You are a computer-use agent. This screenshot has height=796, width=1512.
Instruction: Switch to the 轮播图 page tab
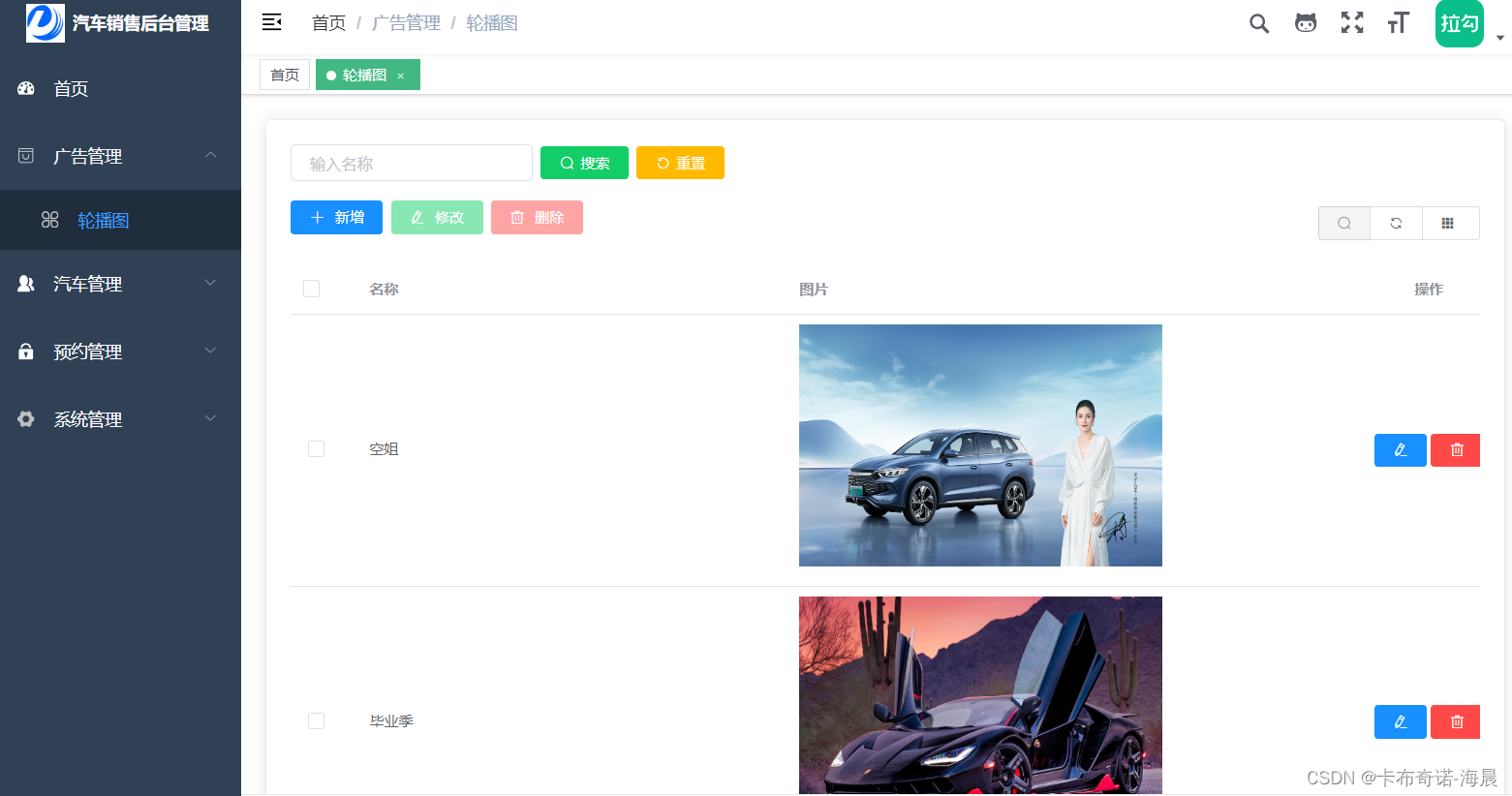(368, 75)
